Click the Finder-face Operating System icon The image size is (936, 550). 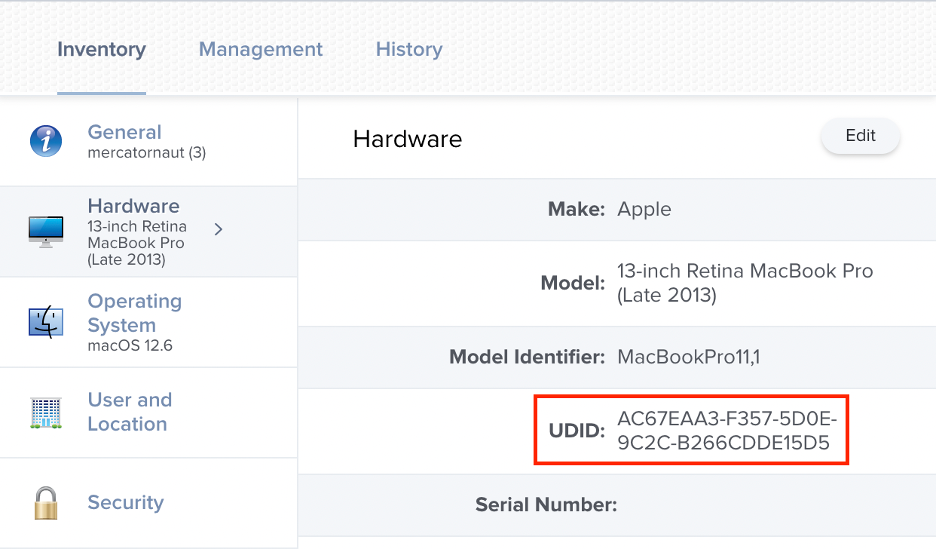click(46, 322)
